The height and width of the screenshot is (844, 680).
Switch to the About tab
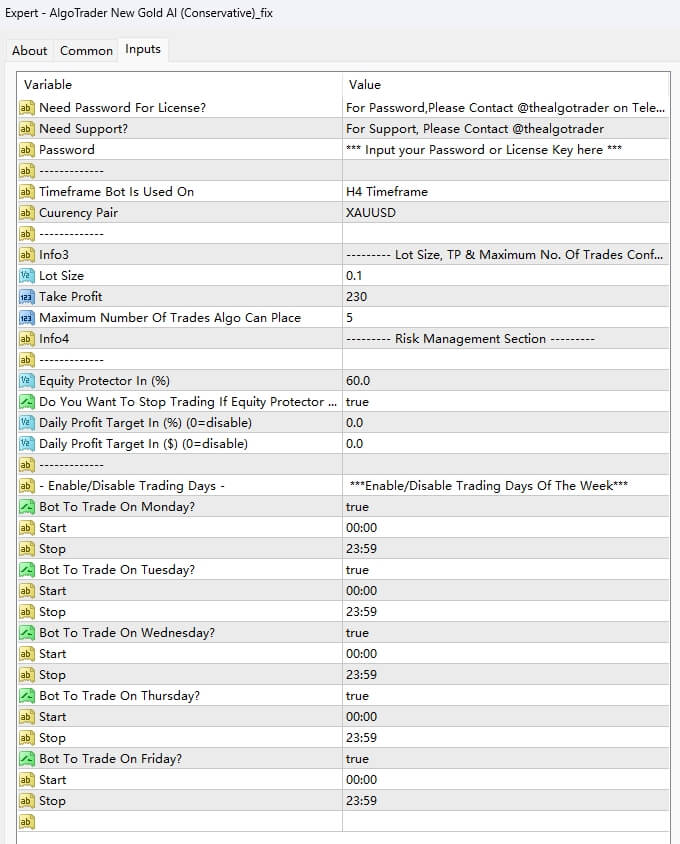(x=29, y=50)
